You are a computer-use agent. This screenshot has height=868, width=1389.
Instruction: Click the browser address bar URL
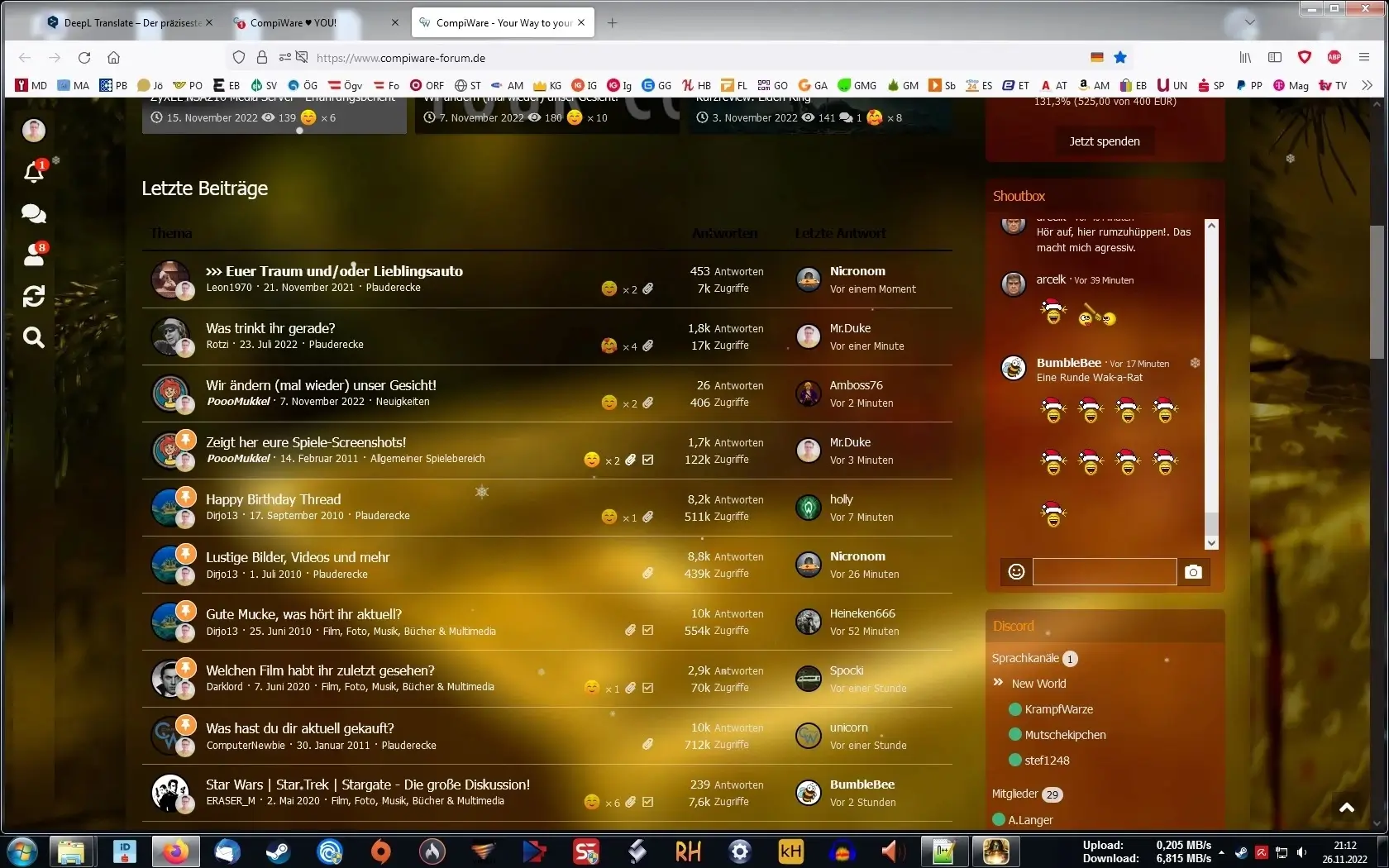[401, 58]
